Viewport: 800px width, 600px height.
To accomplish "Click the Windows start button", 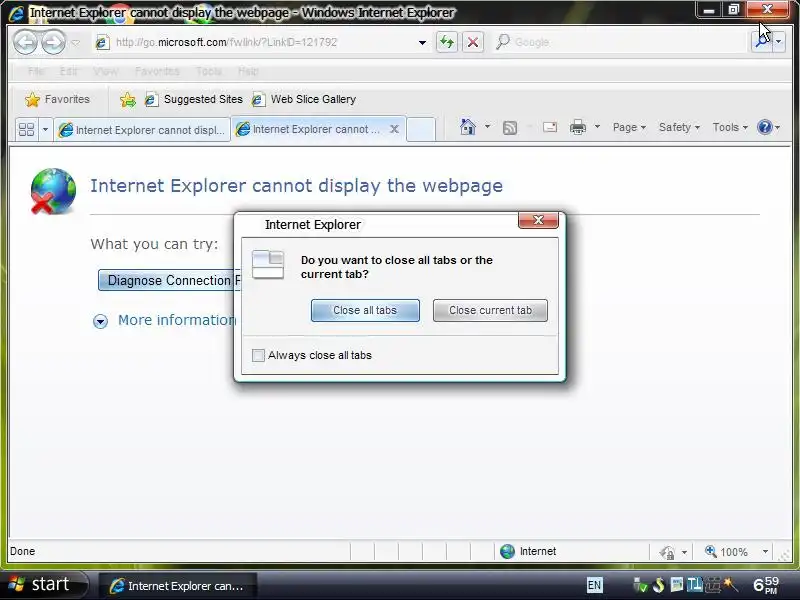I will [44, 584].
